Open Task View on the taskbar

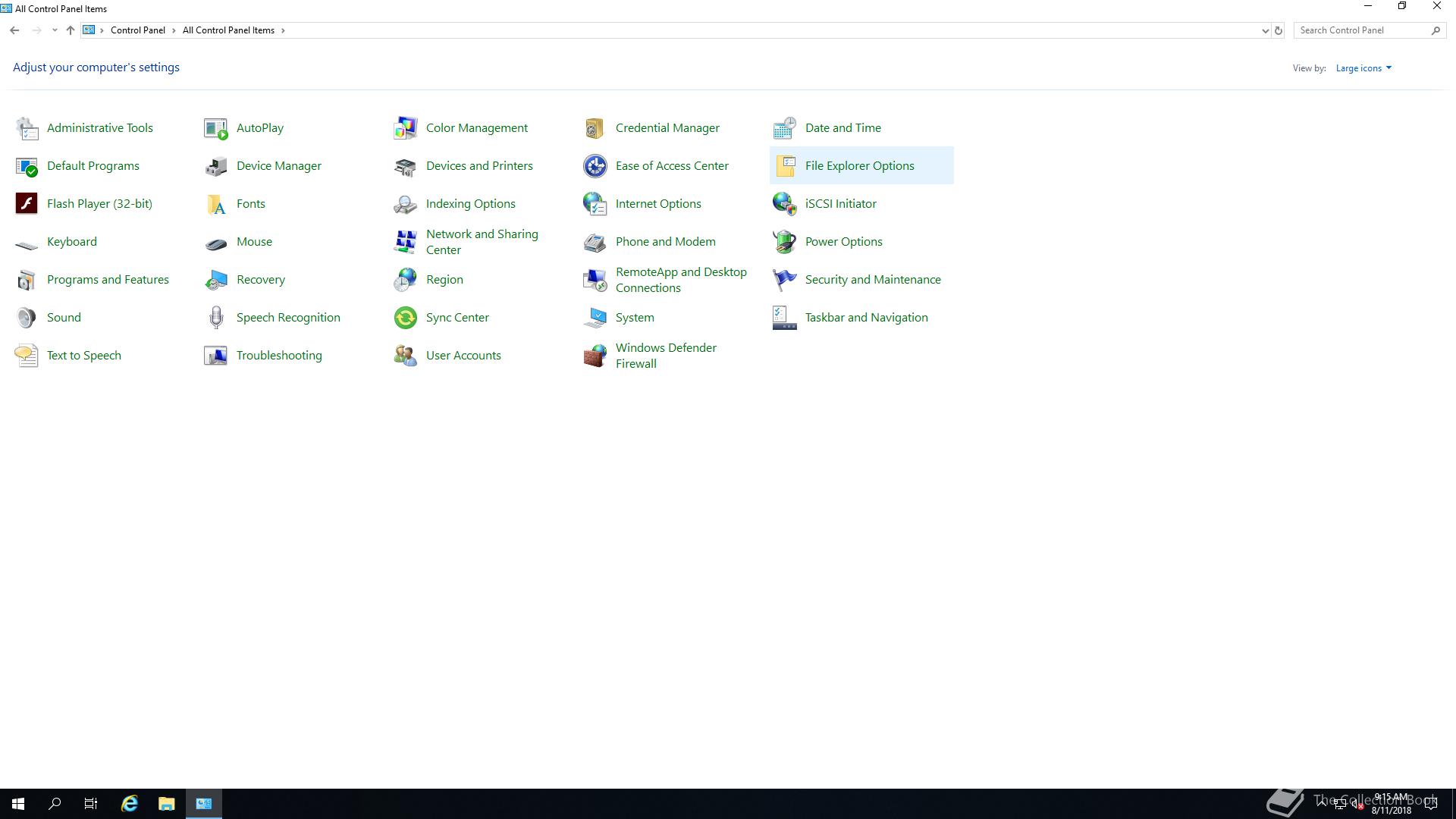click(x=91, y=804)
